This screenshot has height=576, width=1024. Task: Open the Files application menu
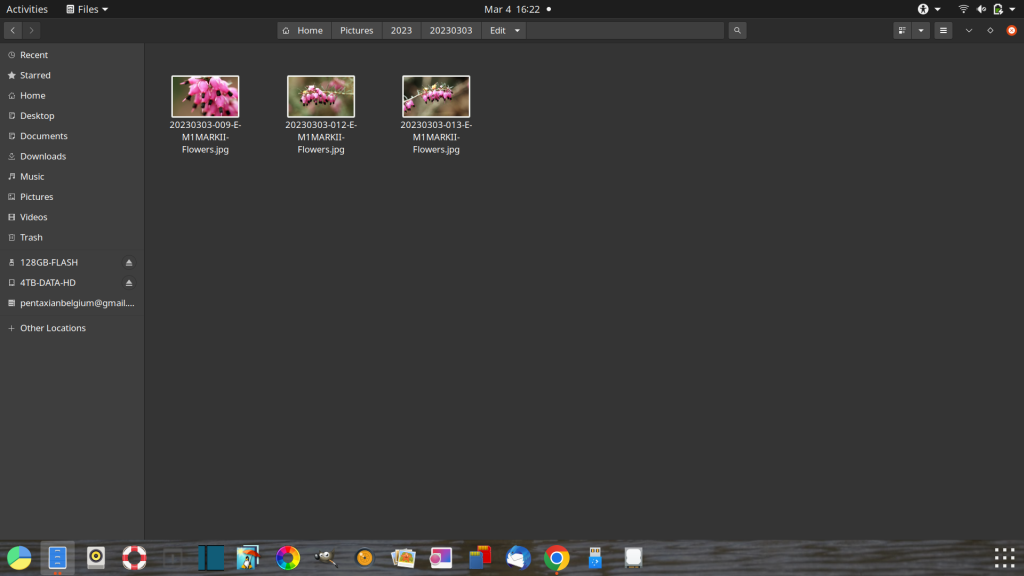click(87, 9)
